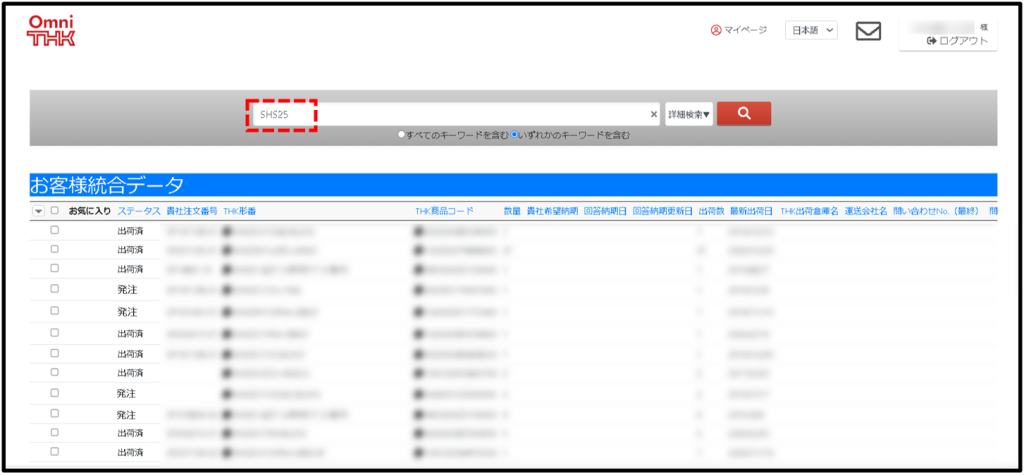Click the お気に入り column header

[x=89, y=211]
